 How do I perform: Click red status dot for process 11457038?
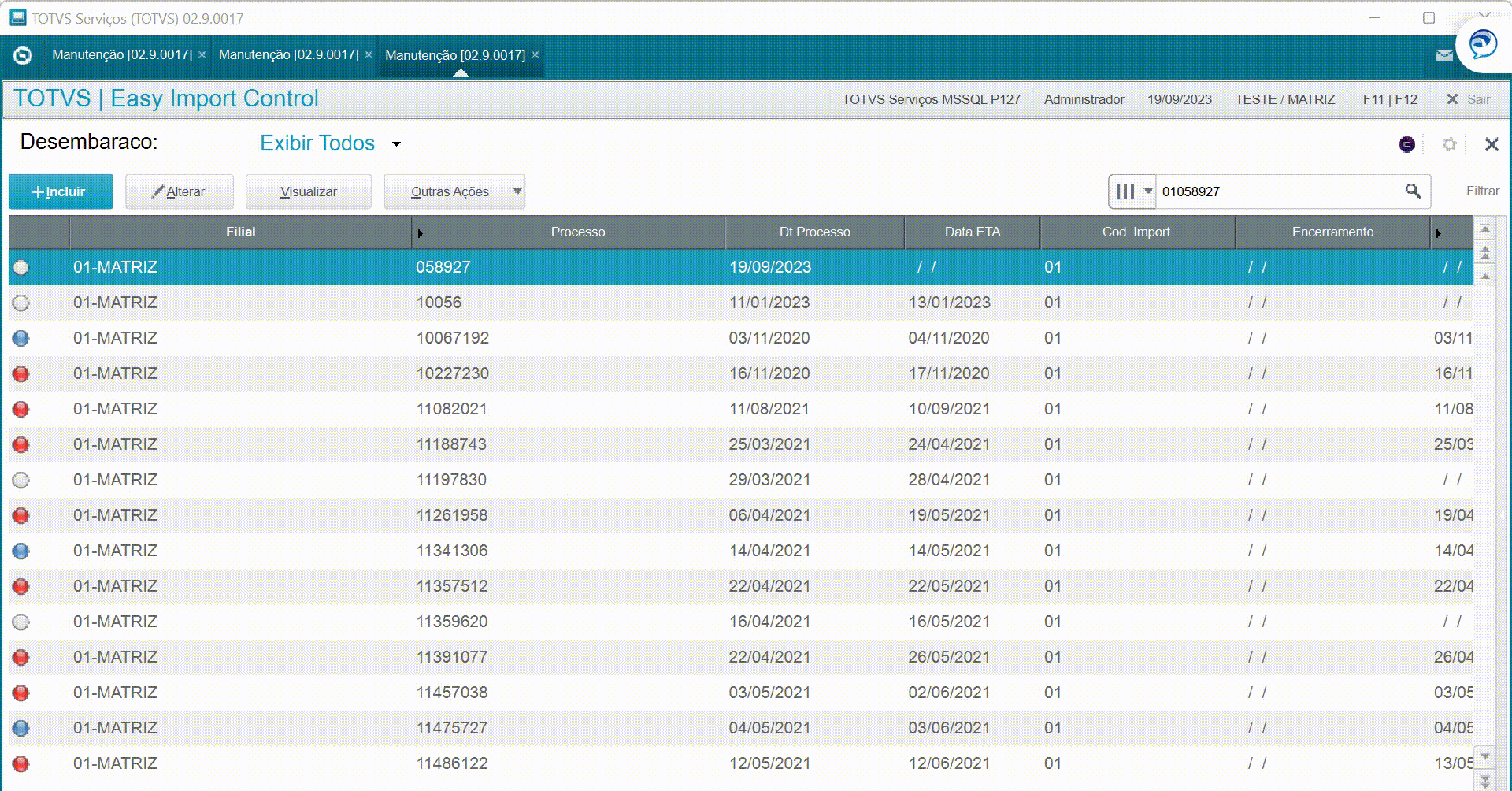click(x=21, y=693)
